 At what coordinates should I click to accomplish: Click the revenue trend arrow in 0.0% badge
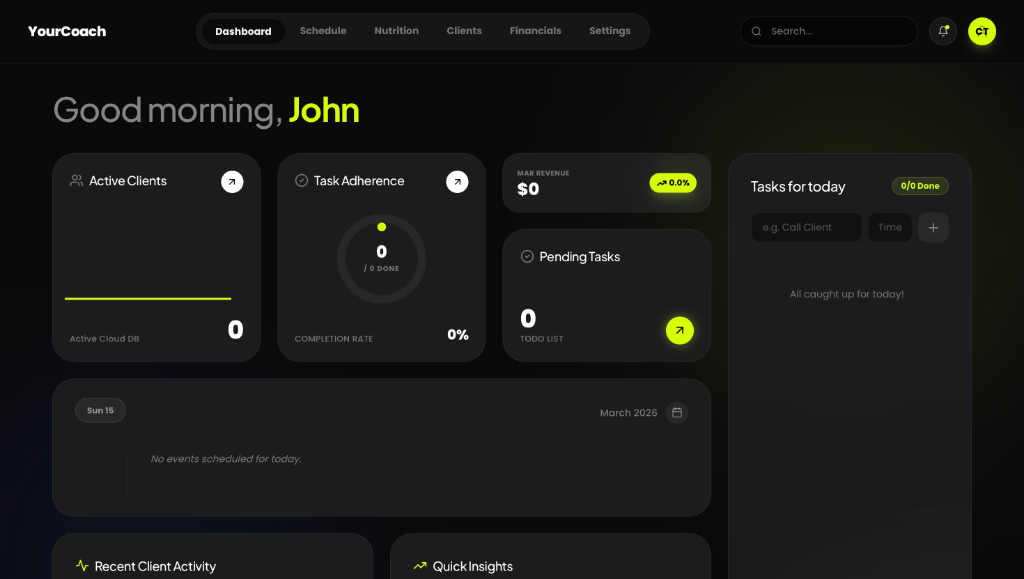click(x=660, y=183)
